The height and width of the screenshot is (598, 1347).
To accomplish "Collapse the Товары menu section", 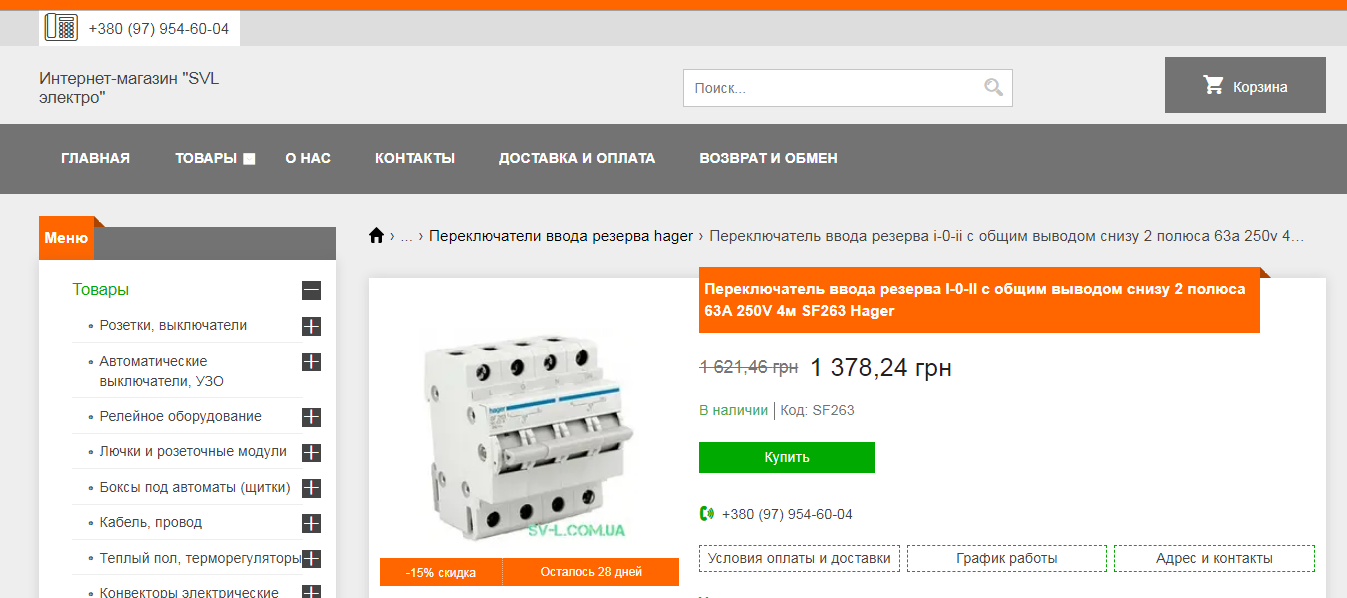I will click(311, 291).
